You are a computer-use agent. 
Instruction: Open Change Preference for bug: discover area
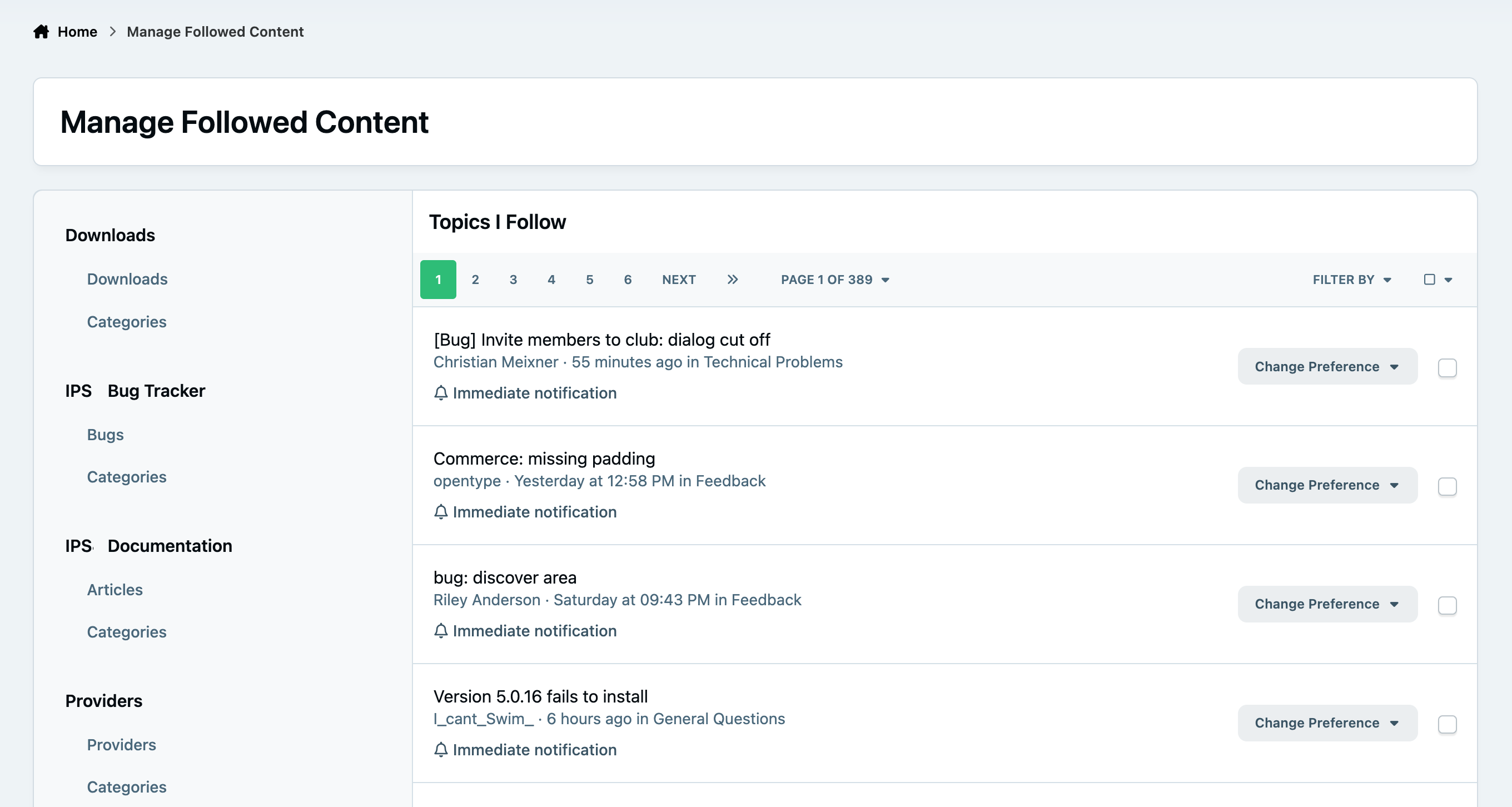1327,604
